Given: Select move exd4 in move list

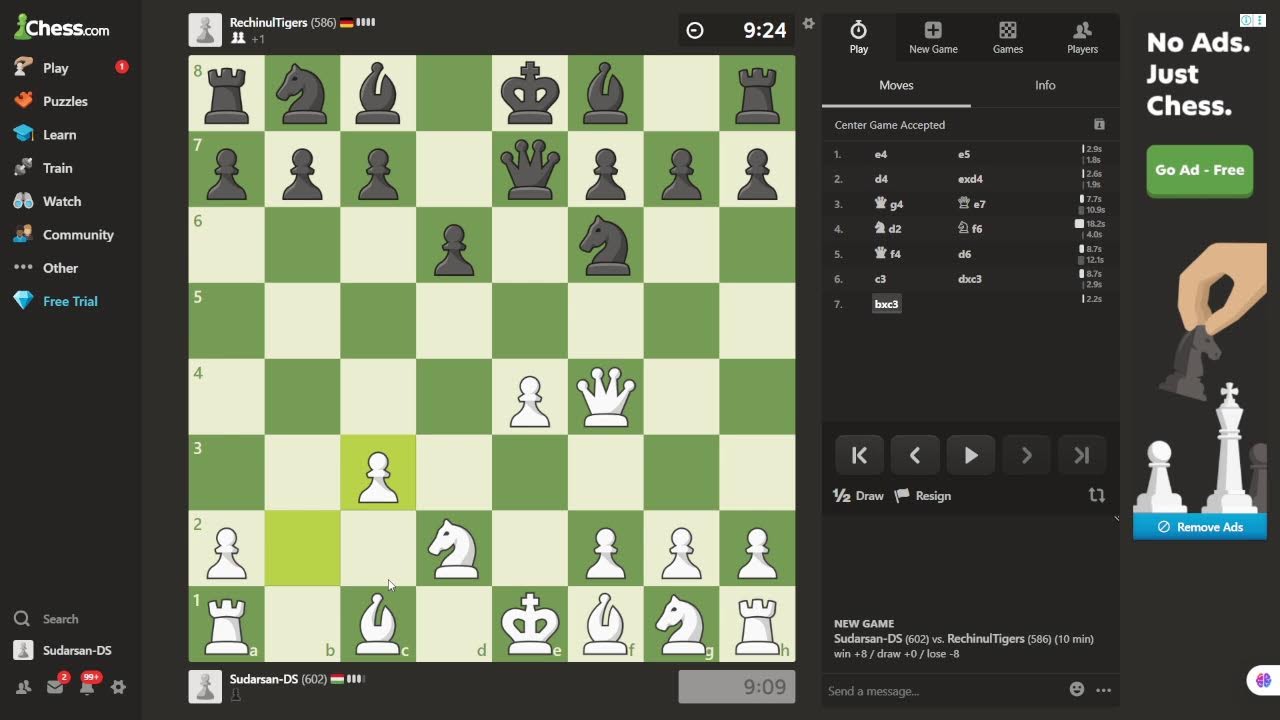Looking at the screenshot, I should tap(970, 179).
